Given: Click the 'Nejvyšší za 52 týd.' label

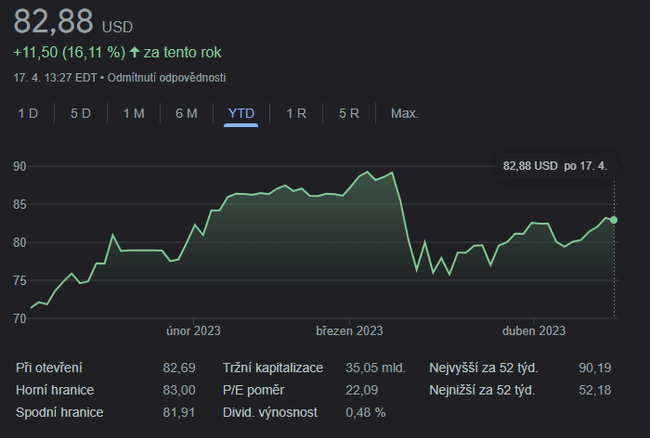Looking at the screenshot, I should coord(482,368).
